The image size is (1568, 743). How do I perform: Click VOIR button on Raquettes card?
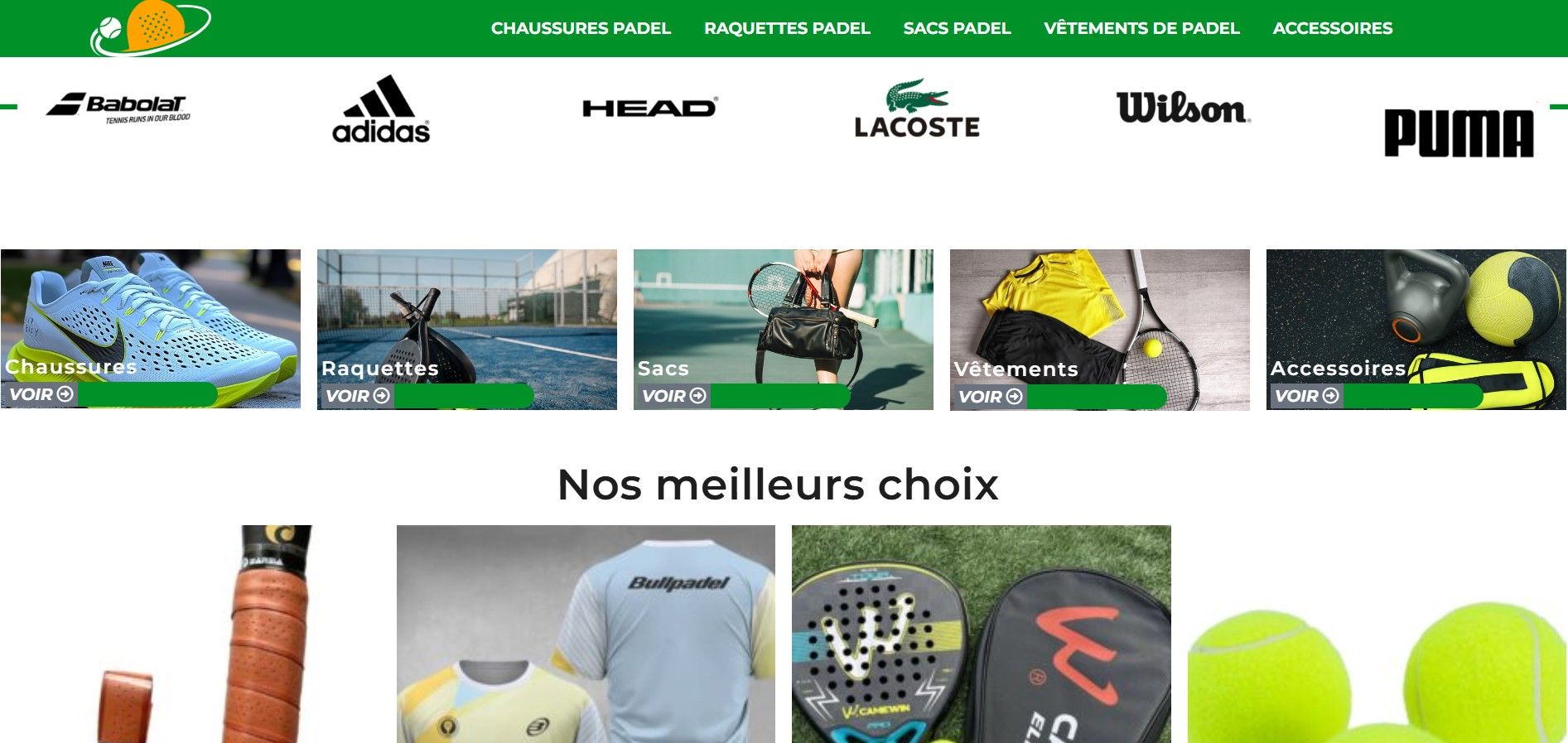(x=358, y=396)
